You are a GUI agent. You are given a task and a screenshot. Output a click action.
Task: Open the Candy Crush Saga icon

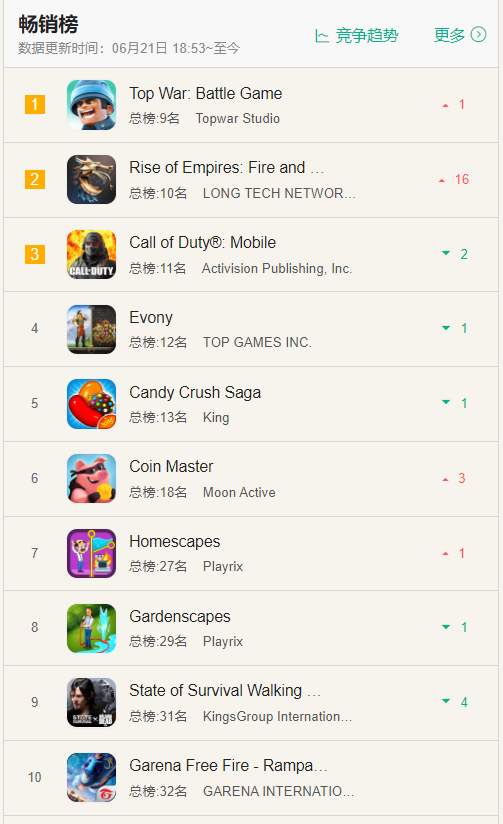(x=91, y=404)
